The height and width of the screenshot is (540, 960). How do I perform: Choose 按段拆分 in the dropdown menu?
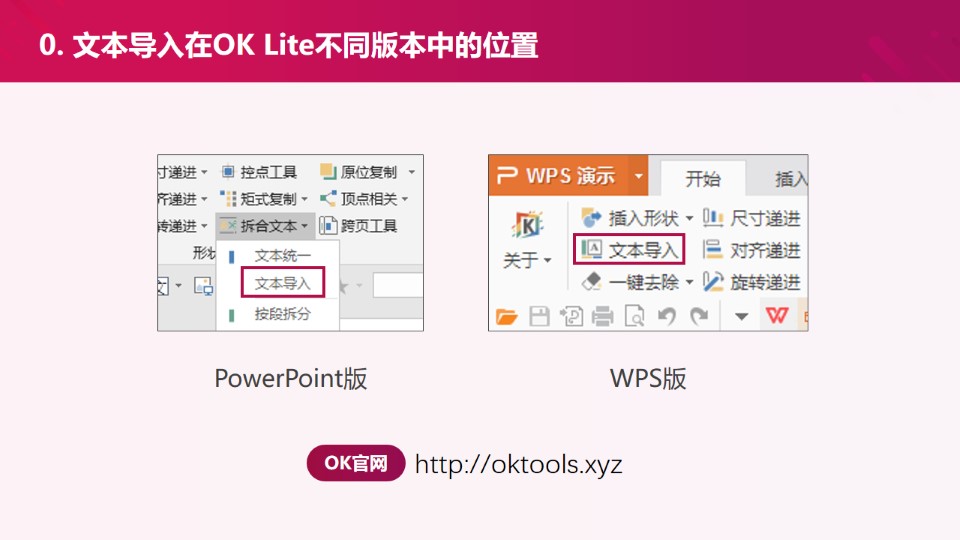click(282, 314)
